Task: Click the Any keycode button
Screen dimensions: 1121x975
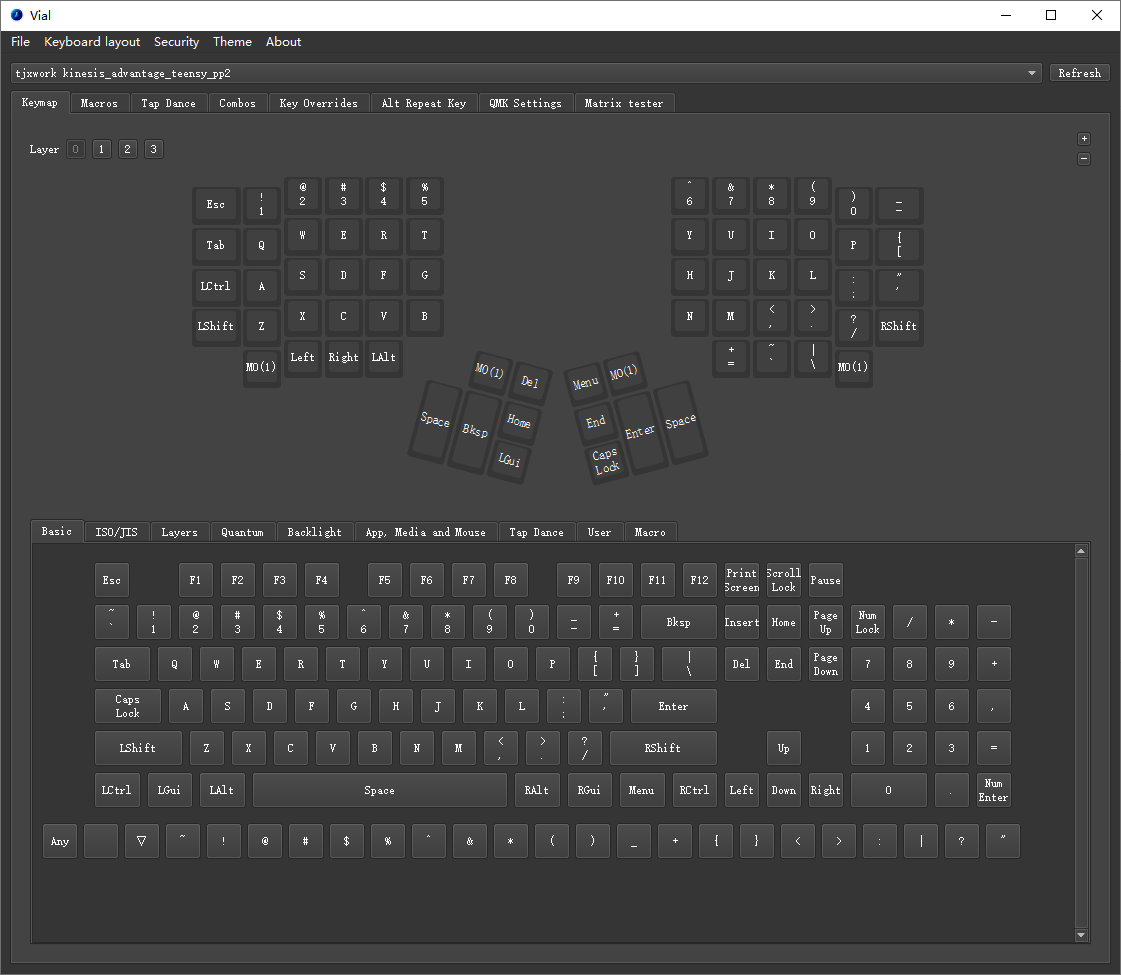Action: point(60,841)
